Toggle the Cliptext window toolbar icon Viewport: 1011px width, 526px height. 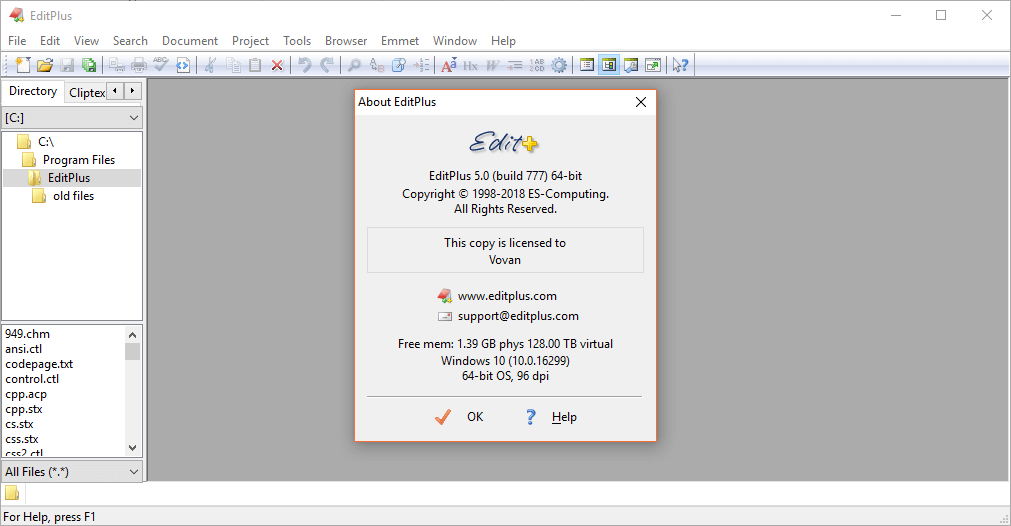point(587,64)
